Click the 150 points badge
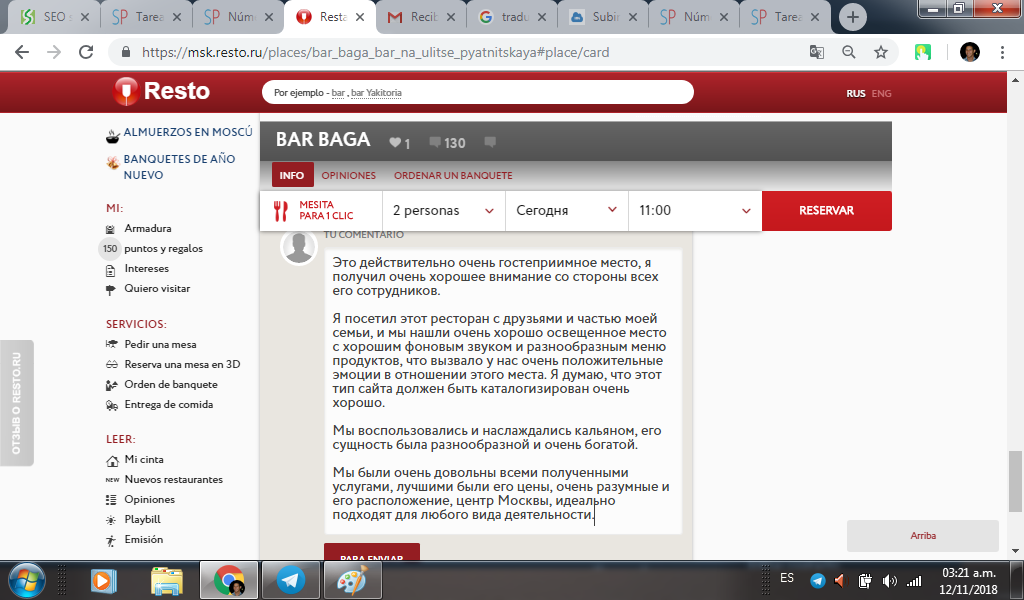Image resolution: width=1024 pixels, height=600 pixels. click(x=110, y=249)
